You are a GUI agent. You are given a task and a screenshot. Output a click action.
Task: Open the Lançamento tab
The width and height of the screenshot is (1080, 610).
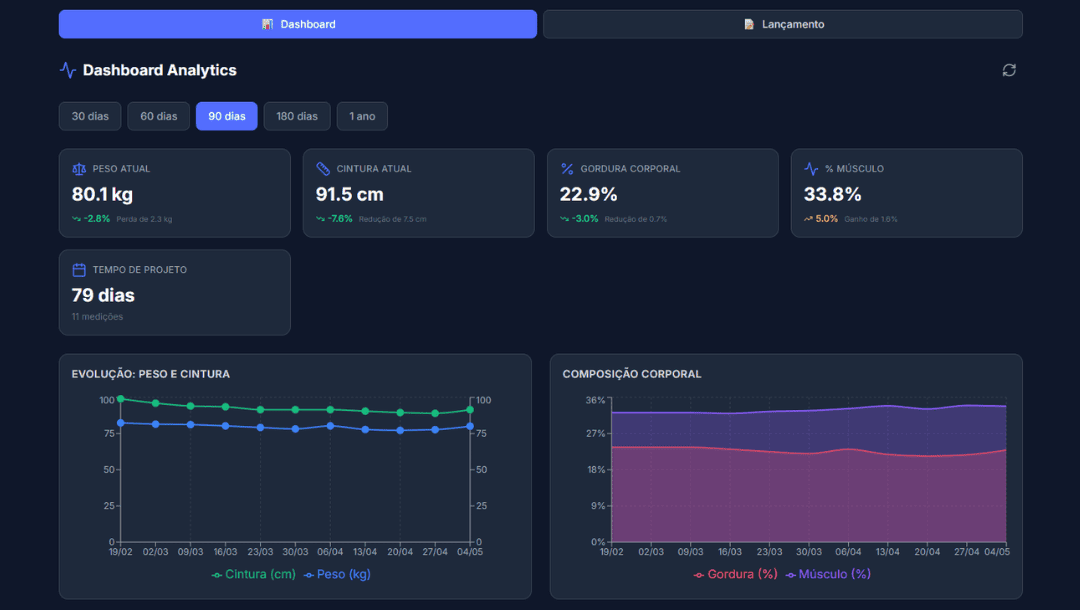click(782, 24)
